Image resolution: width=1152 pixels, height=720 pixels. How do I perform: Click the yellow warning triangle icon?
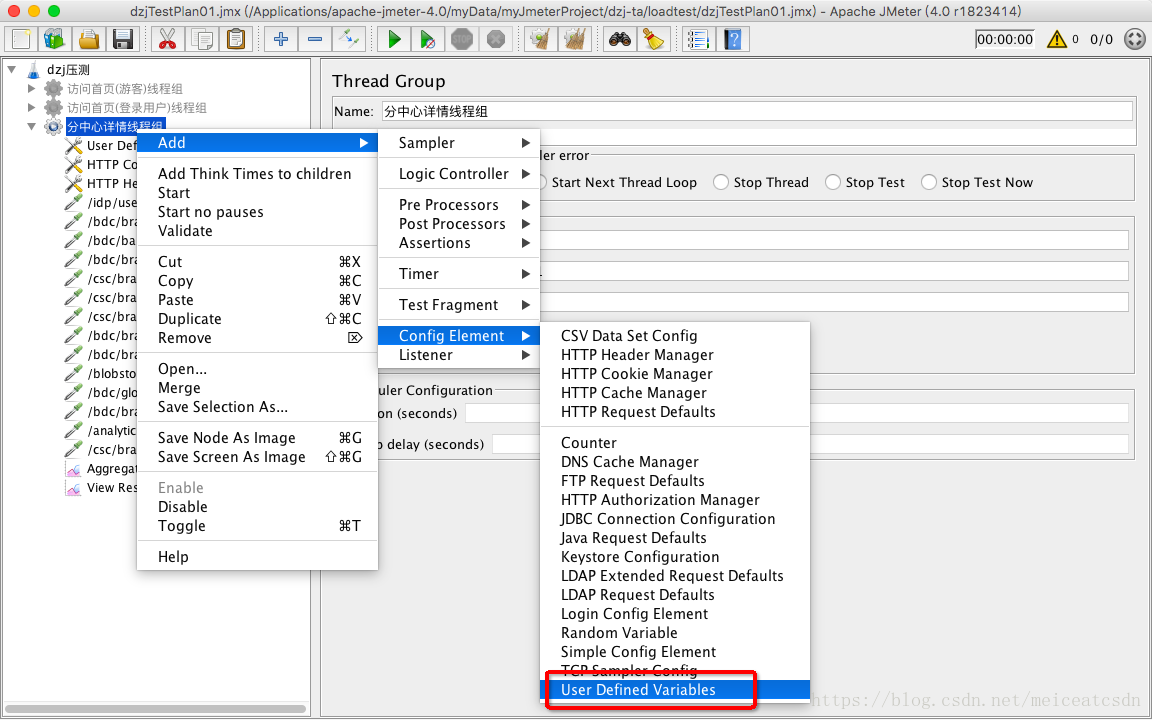1056,39
